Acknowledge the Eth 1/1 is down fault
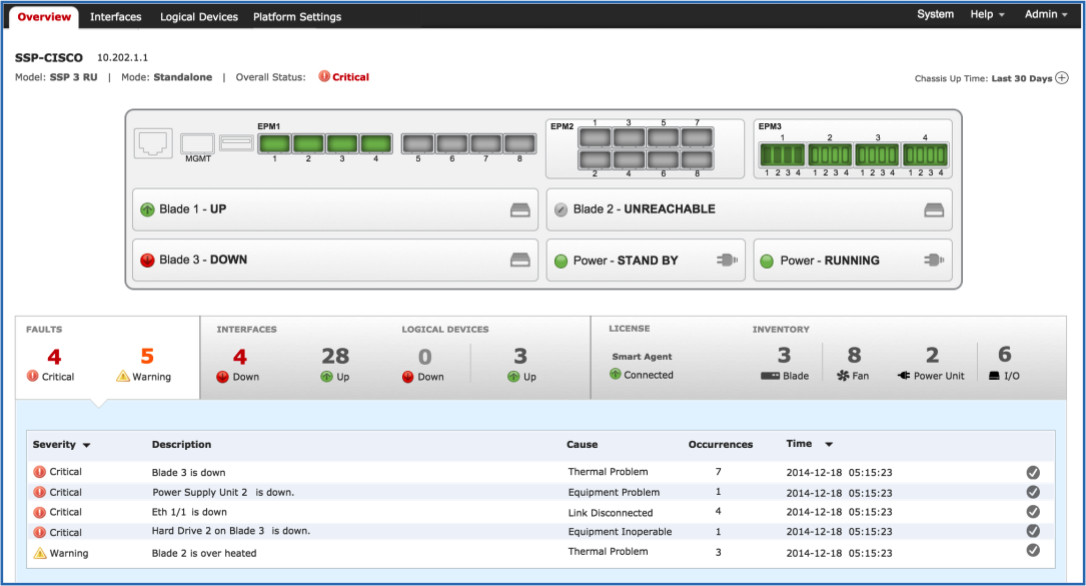 pos(1033,512)
